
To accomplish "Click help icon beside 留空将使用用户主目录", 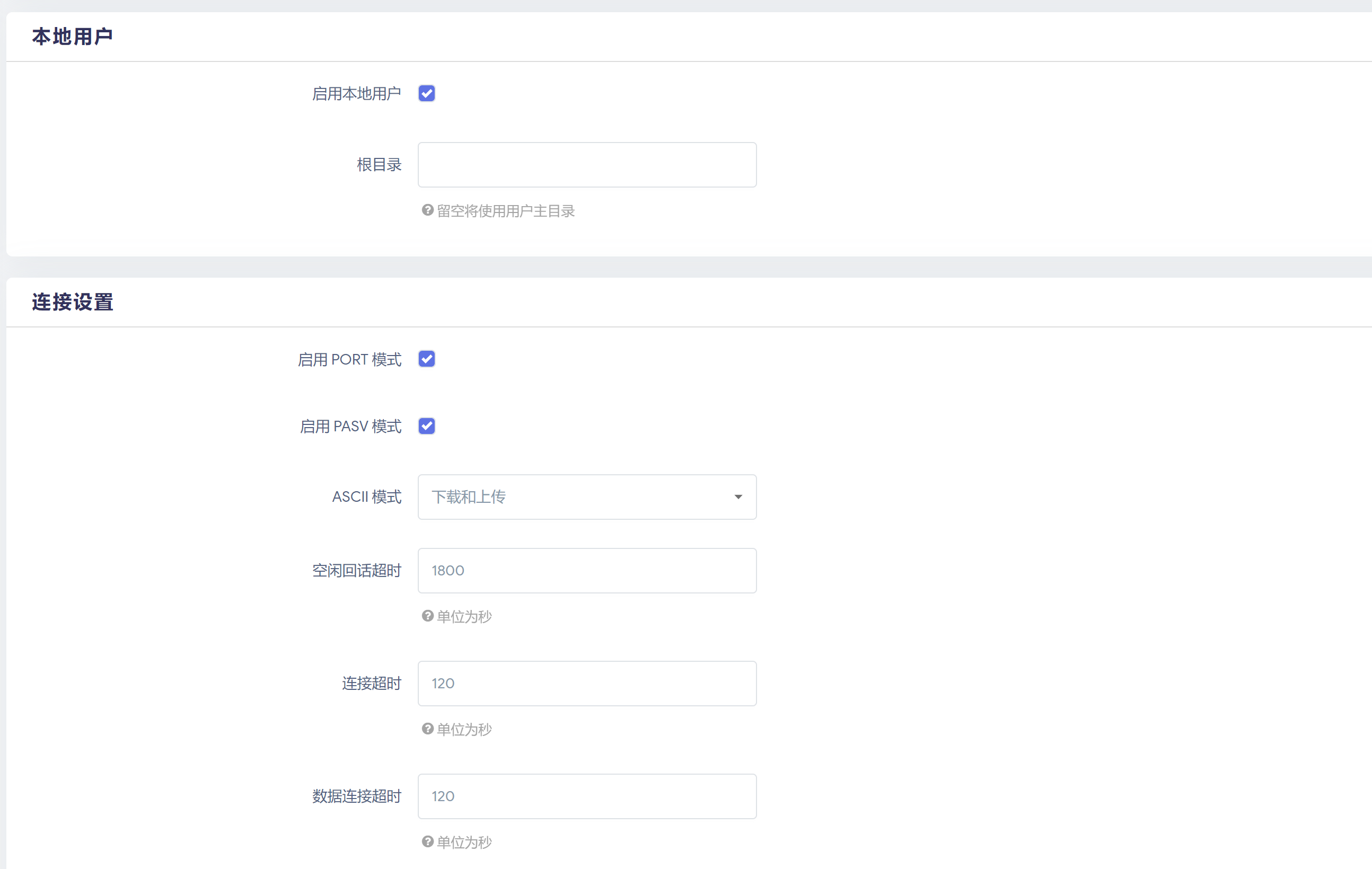I will (x=427, y=210).
